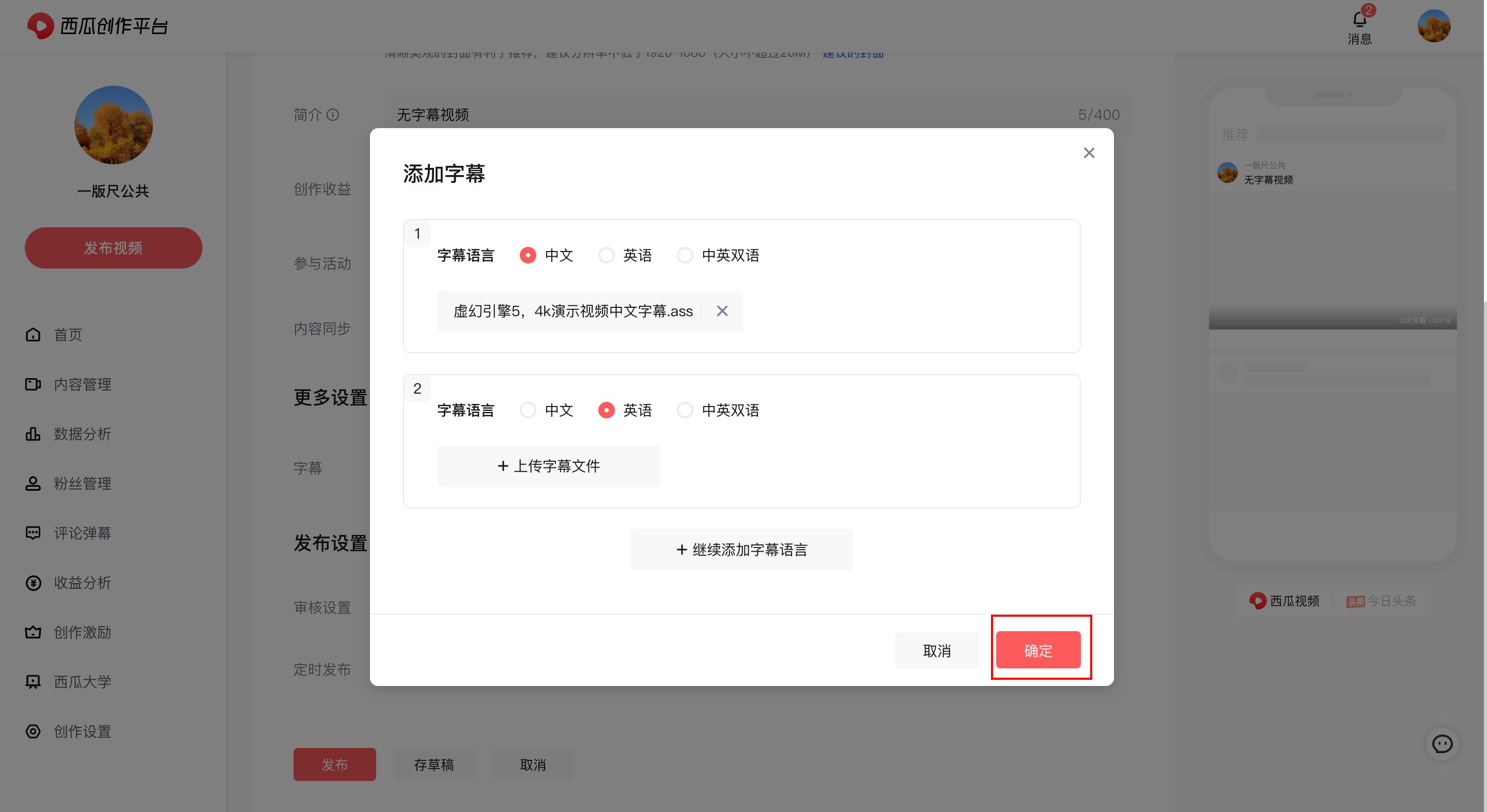Select 中英双语 for the second subtitle
Screen dimensions: 1487x812
(685, 410)
